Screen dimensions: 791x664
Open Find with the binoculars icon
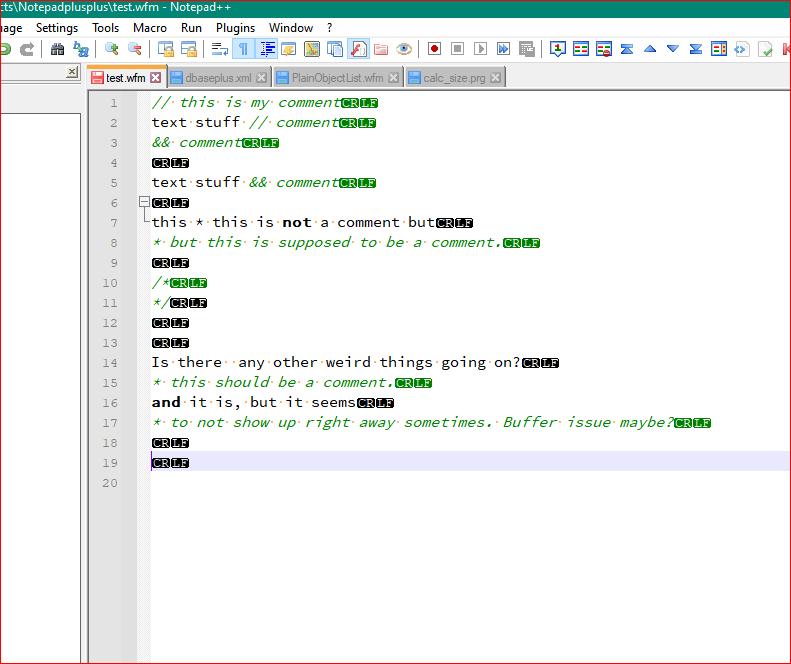click(58, 49)
